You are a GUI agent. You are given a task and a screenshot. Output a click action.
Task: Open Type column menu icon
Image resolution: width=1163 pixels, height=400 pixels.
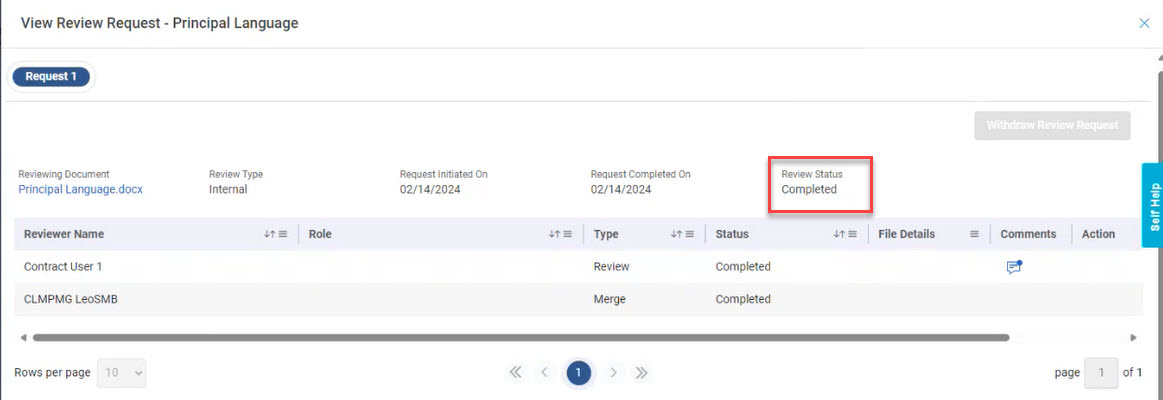[689, 234]
